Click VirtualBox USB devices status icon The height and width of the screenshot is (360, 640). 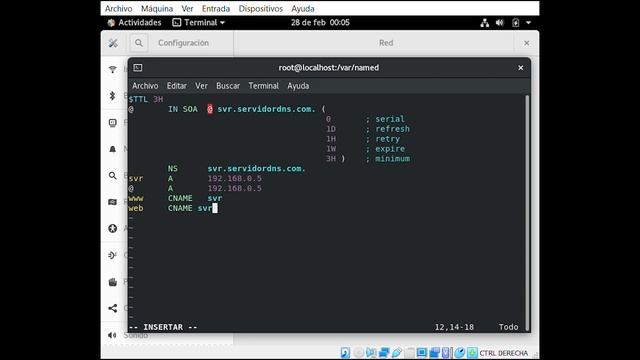(396, 353)
